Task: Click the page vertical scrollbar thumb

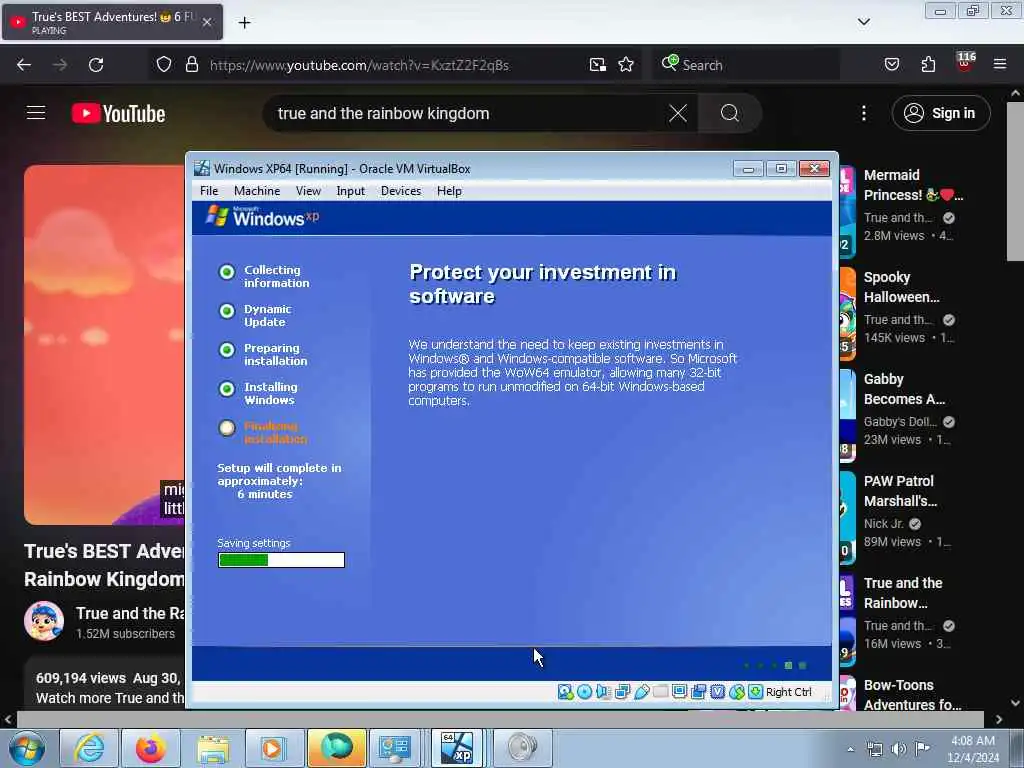Action: [x=1016, y=181]
